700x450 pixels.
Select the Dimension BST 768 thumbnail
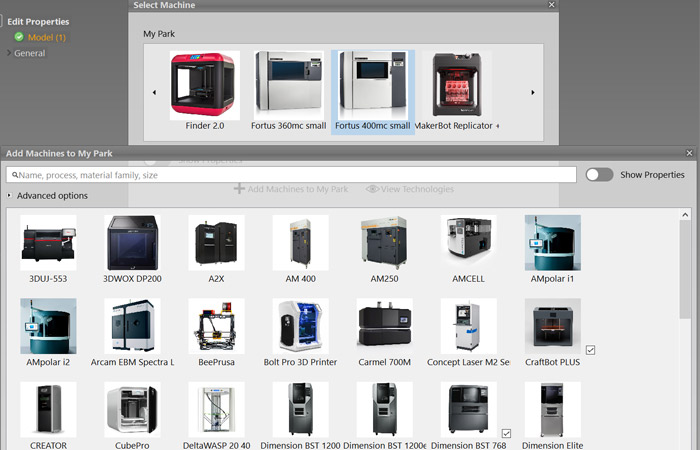click(x=468, y=409)
